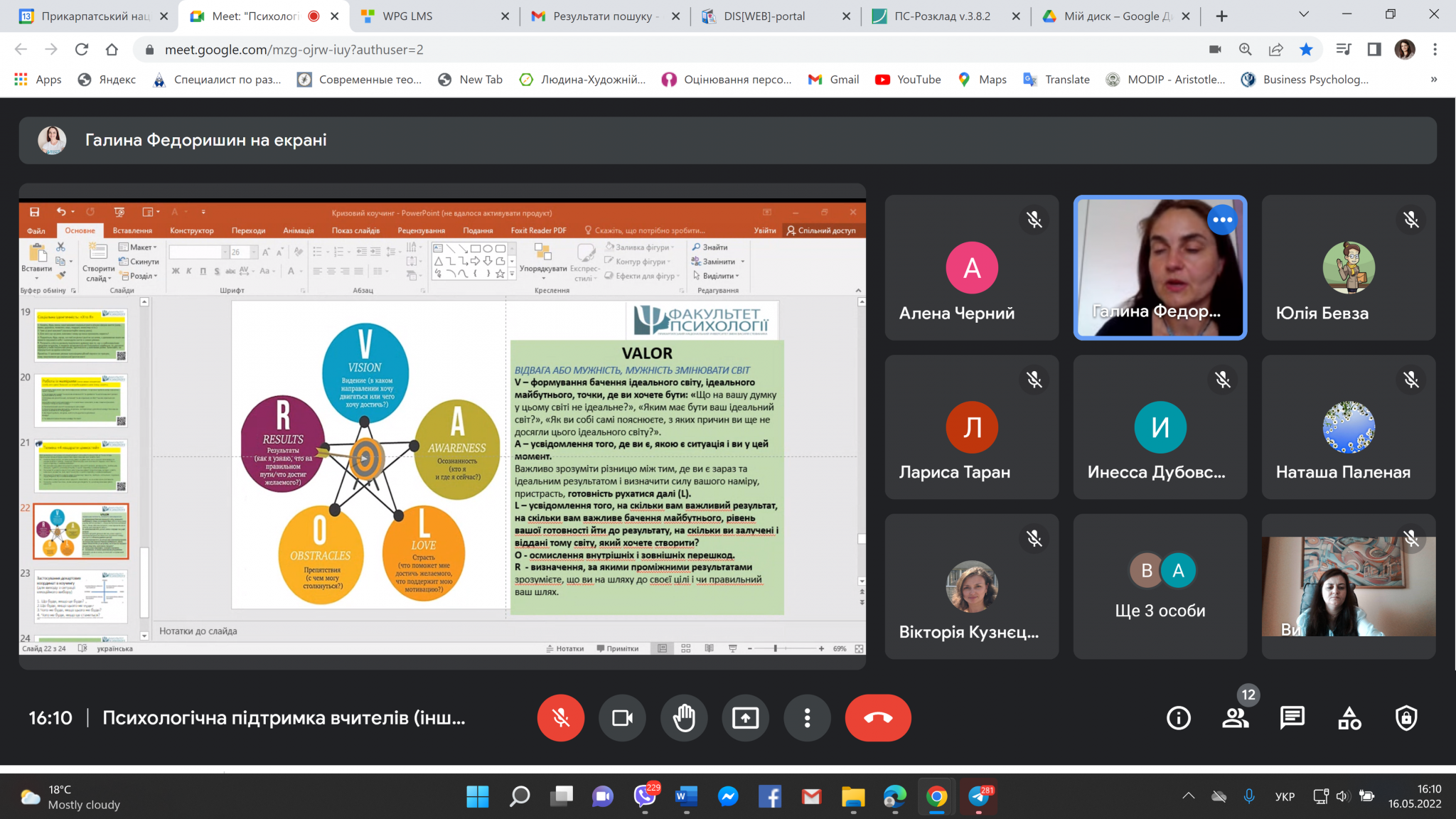Open meeting details info icon
This screenshot has height=819, width=1456.
coord(1179,718)
